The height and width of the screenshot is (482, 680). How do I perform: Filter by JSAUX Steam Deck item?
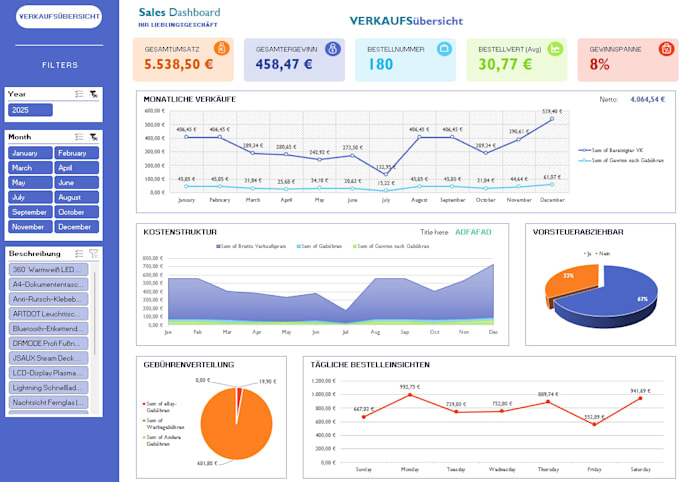49,358
